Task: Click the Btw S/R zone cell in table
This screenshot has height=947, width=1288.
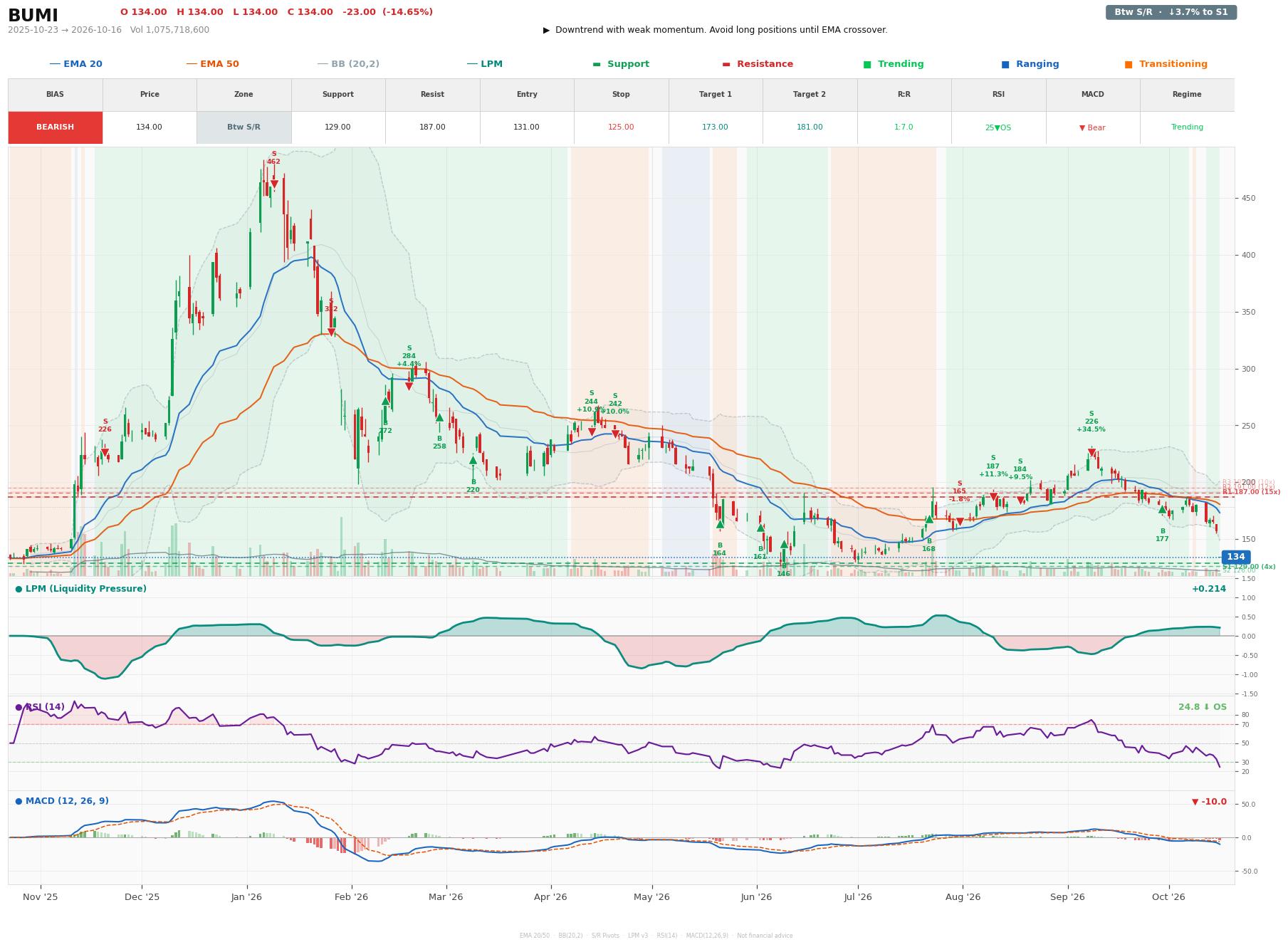Action: (x=244, y=127)
